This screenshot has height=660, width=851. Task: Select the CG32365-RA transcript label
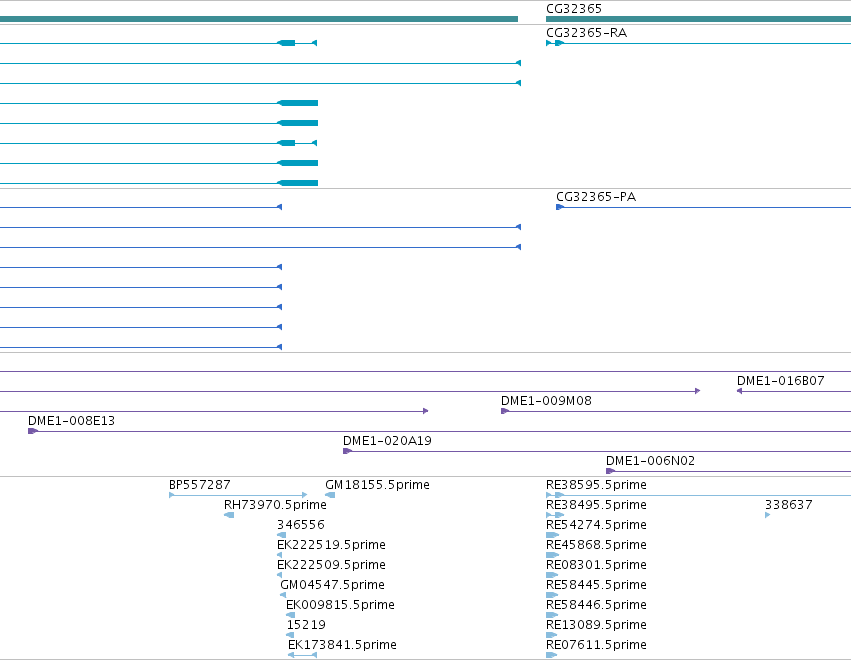[587, 33]
